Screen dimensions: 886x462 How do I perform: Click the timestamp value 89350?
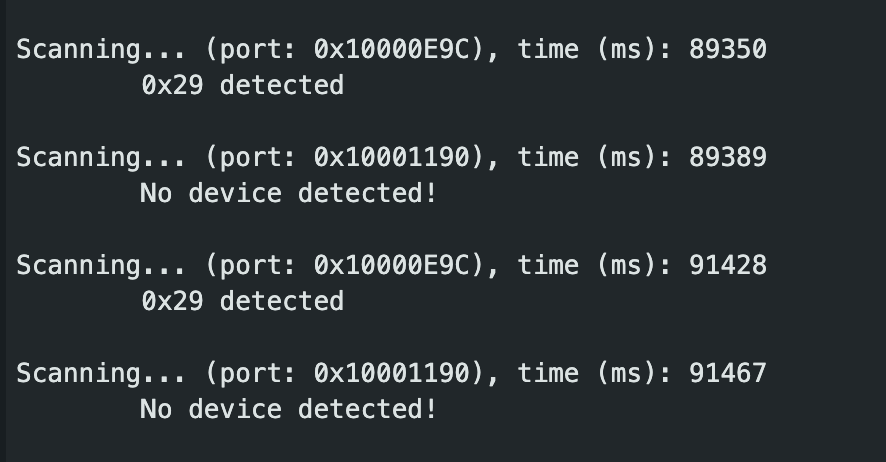point(728,49)
